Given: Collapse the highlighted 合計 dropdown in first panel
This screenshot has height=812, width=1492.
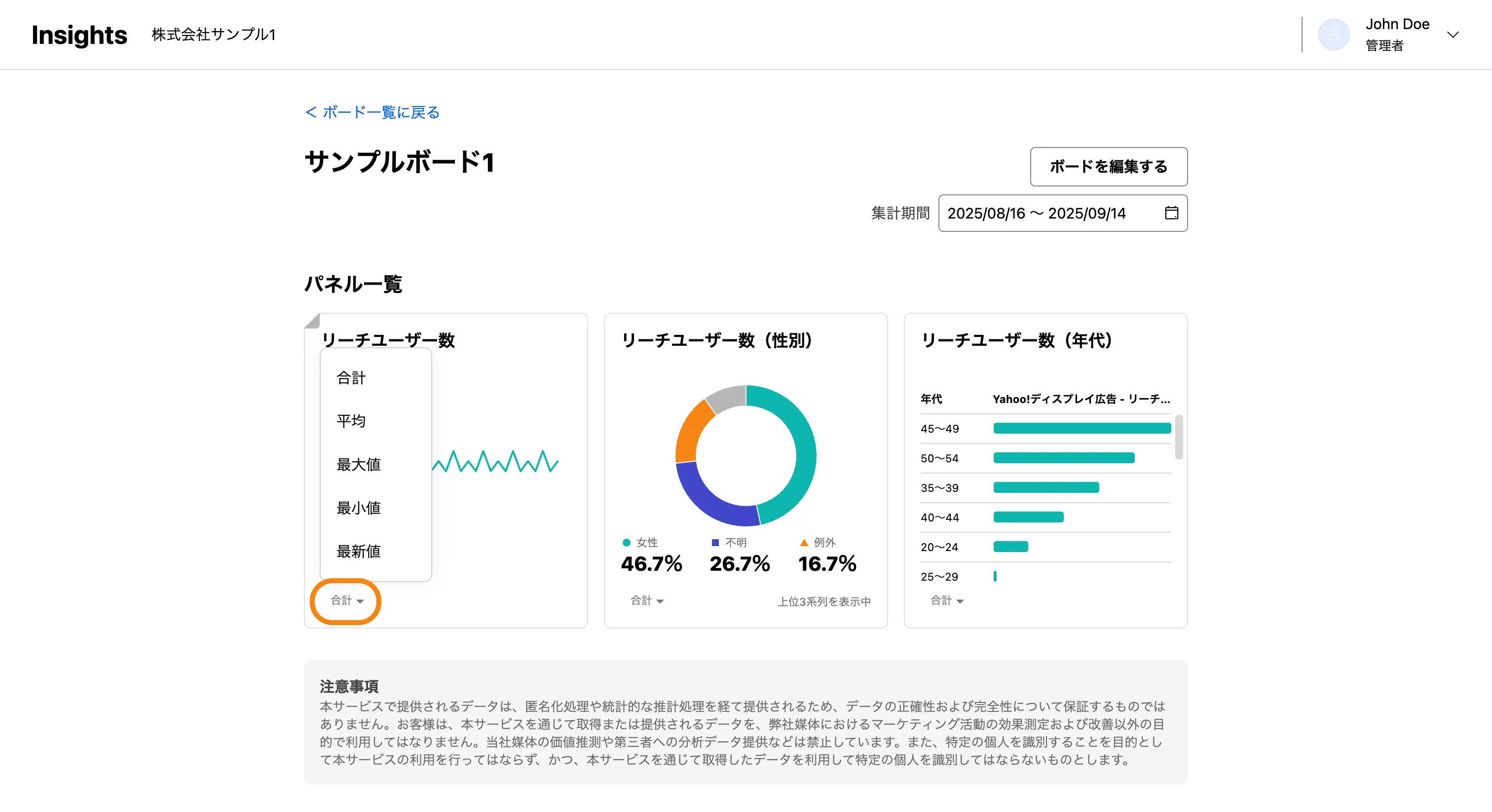Looking at the screenshot, I should [346, 600].
